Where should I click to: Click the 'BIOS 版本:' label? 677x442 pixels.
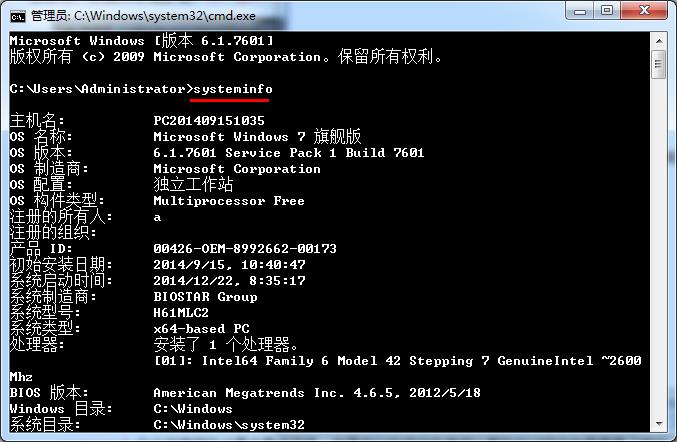tap(49, 393)
